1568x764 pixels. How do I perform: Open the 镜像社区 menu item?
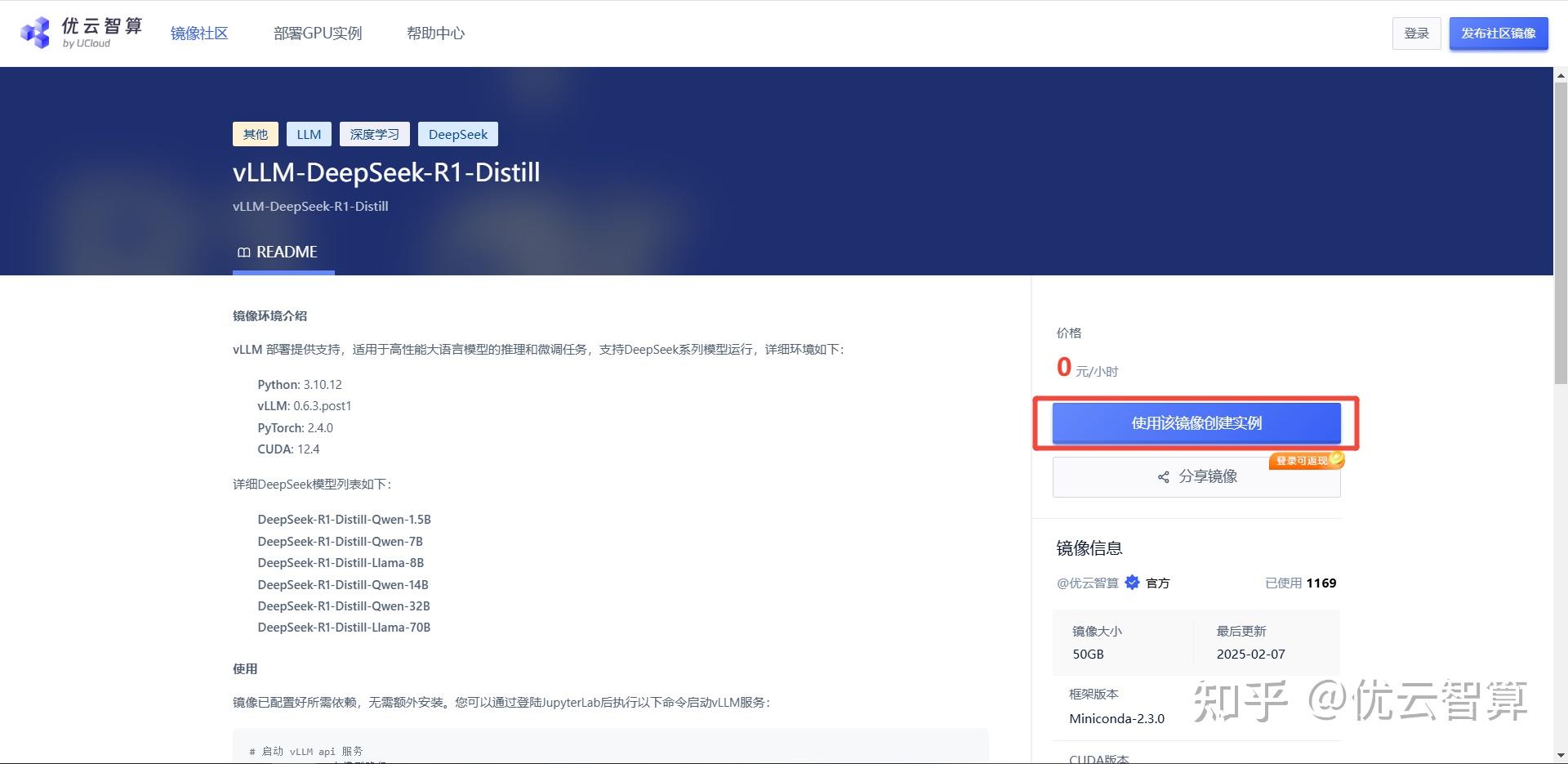tap(198, 33)
